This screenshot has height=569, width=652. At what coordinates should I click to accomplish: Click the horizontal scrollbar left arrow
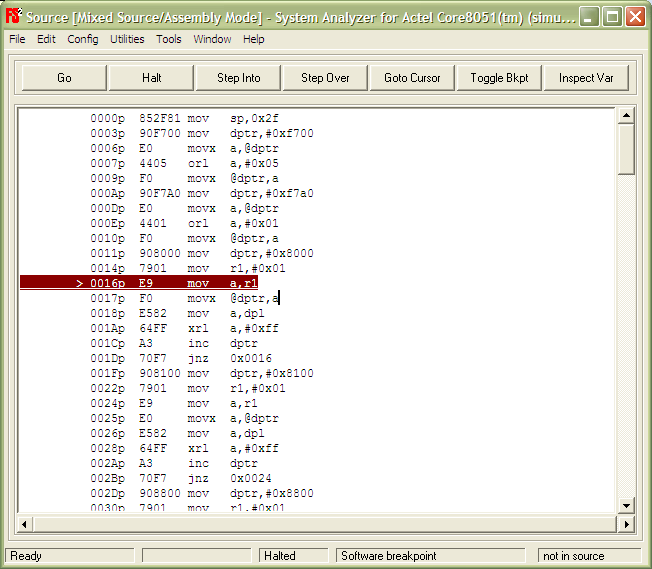24,524
